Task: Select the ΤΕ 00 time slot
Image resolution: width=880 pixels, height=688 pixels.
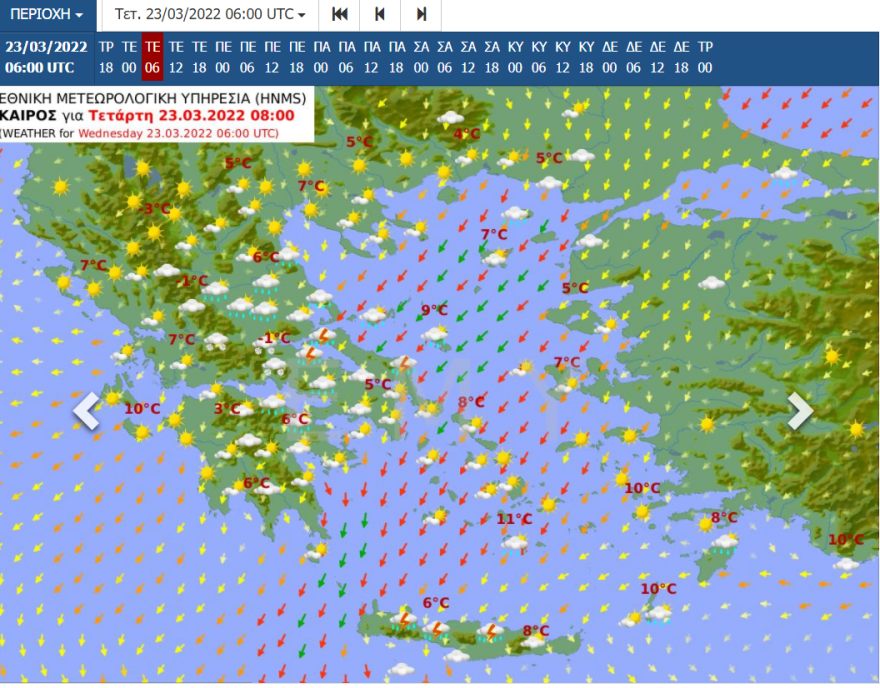Action: coord(129,57)
